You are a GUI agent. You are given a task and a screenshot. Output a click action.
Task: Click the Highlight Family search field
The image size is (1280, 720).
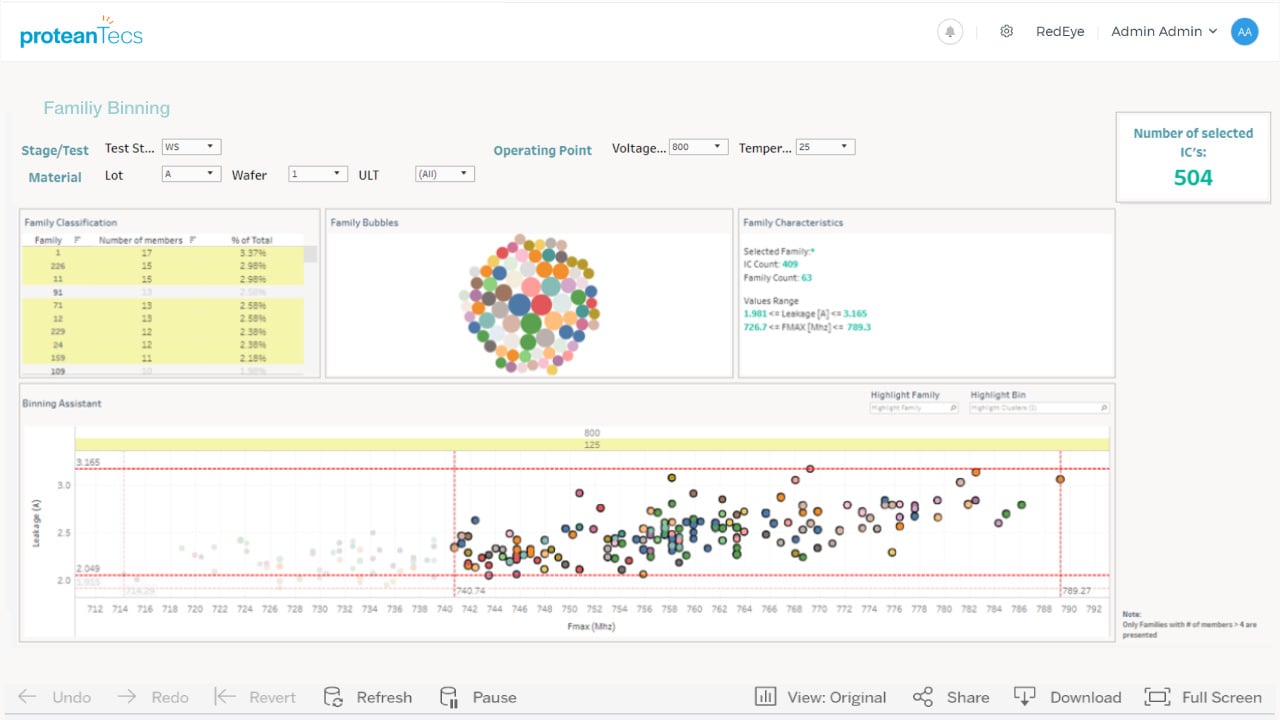point(914,408)
